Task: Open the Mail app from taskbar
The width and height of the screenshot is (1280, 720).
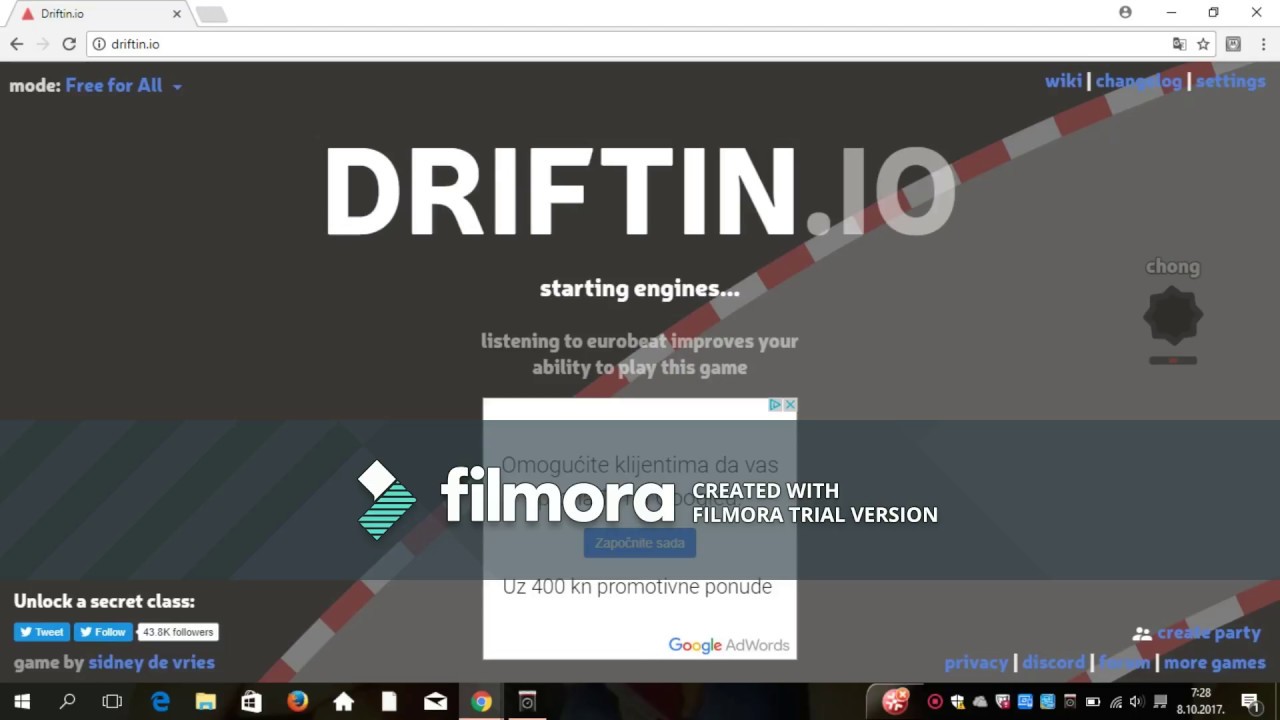Action: click(435, 702)
